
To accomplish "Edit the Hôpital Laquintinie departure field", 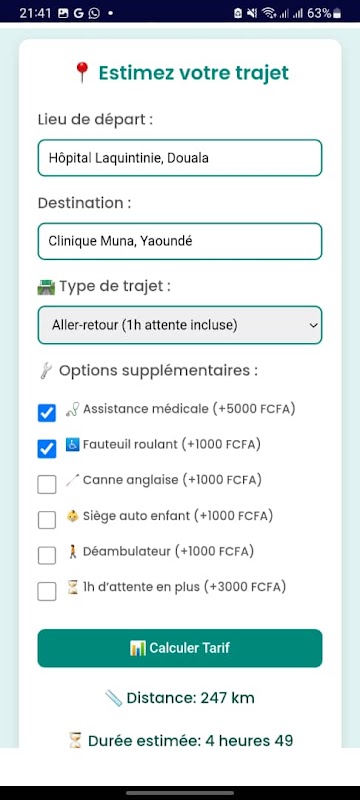I will 180,158.
